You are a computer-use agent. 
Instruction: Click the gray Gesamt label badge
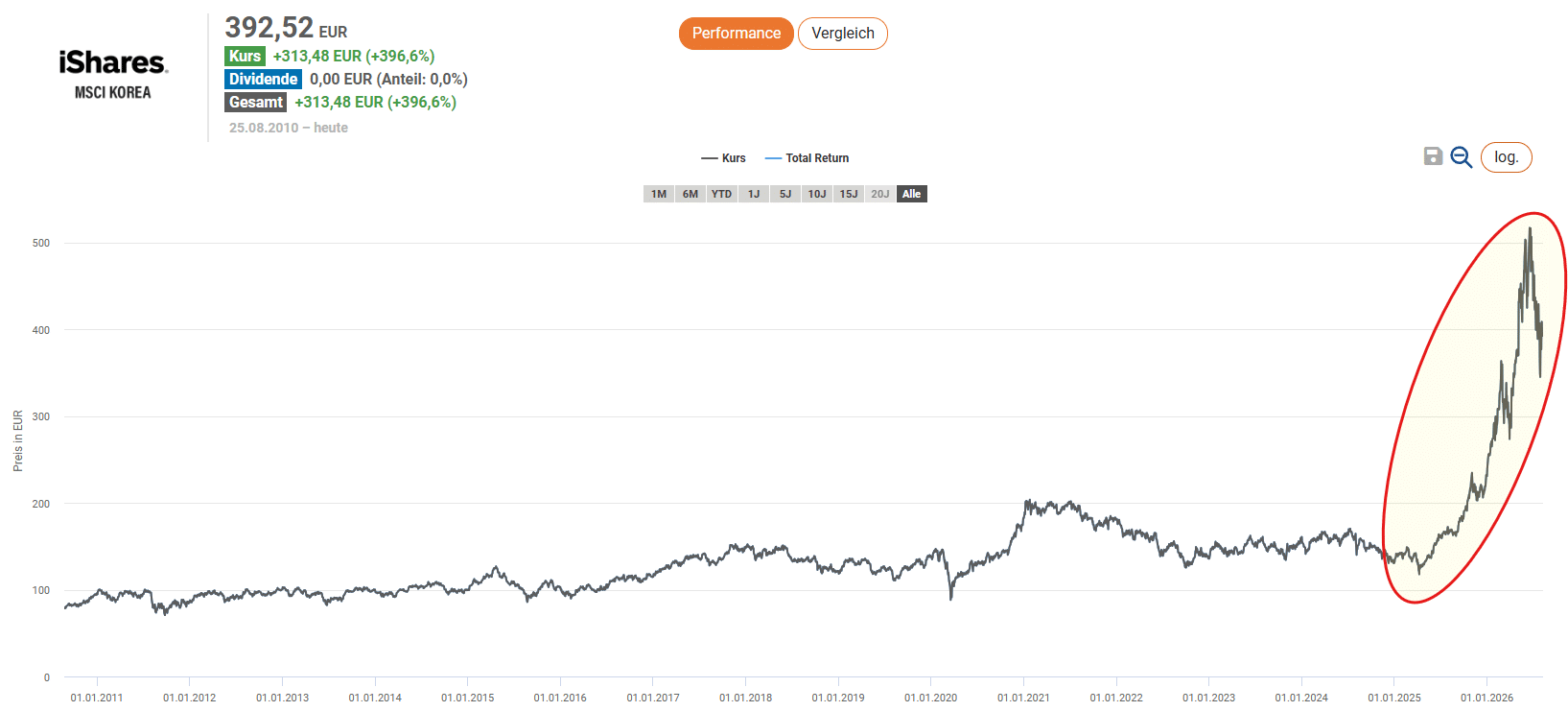255,102
